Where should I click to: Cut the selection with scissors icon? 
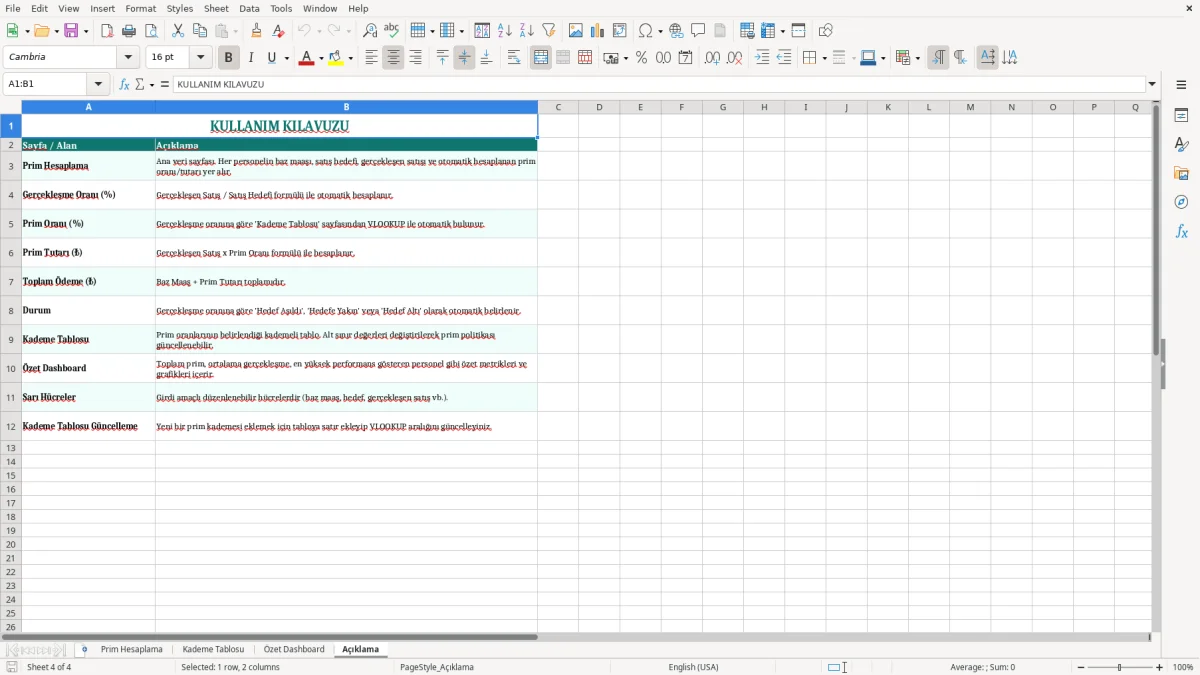tap(178, 31)
